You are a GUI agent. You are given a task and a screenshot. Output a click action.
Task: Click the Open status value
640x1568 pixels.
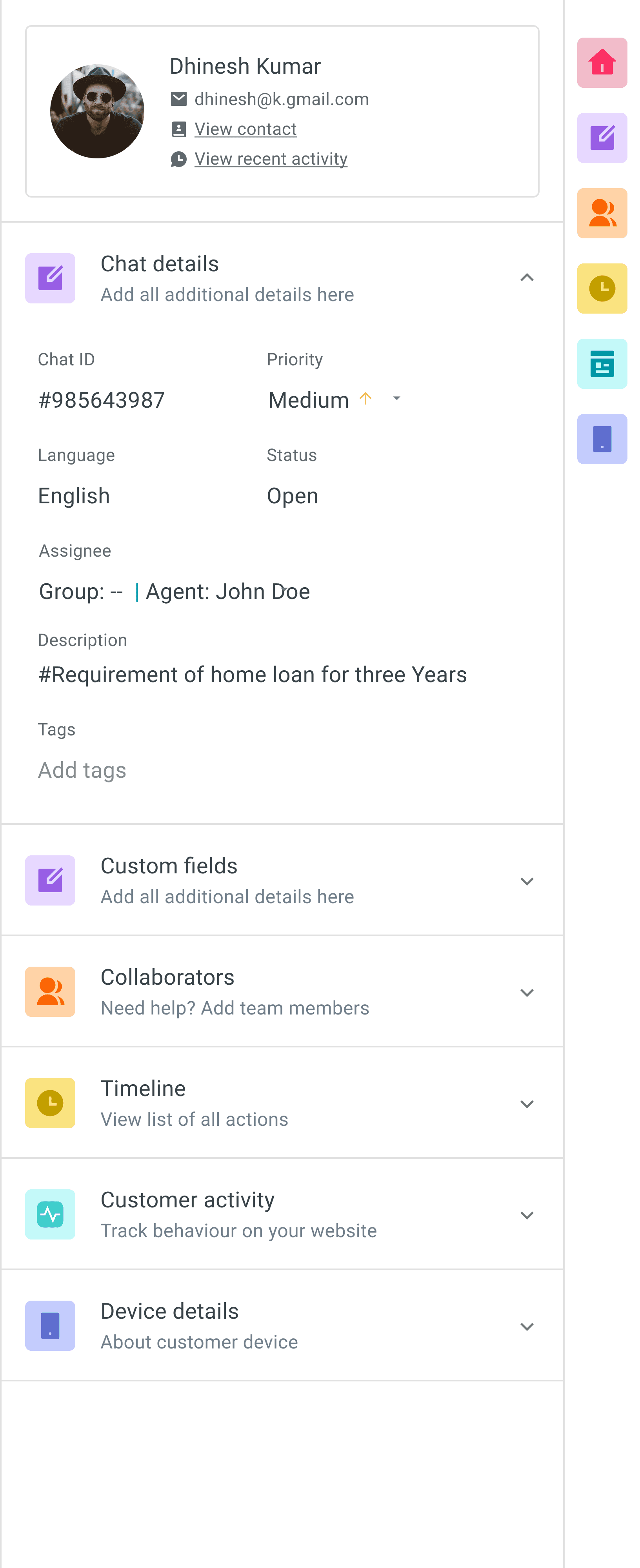(292, 496)
